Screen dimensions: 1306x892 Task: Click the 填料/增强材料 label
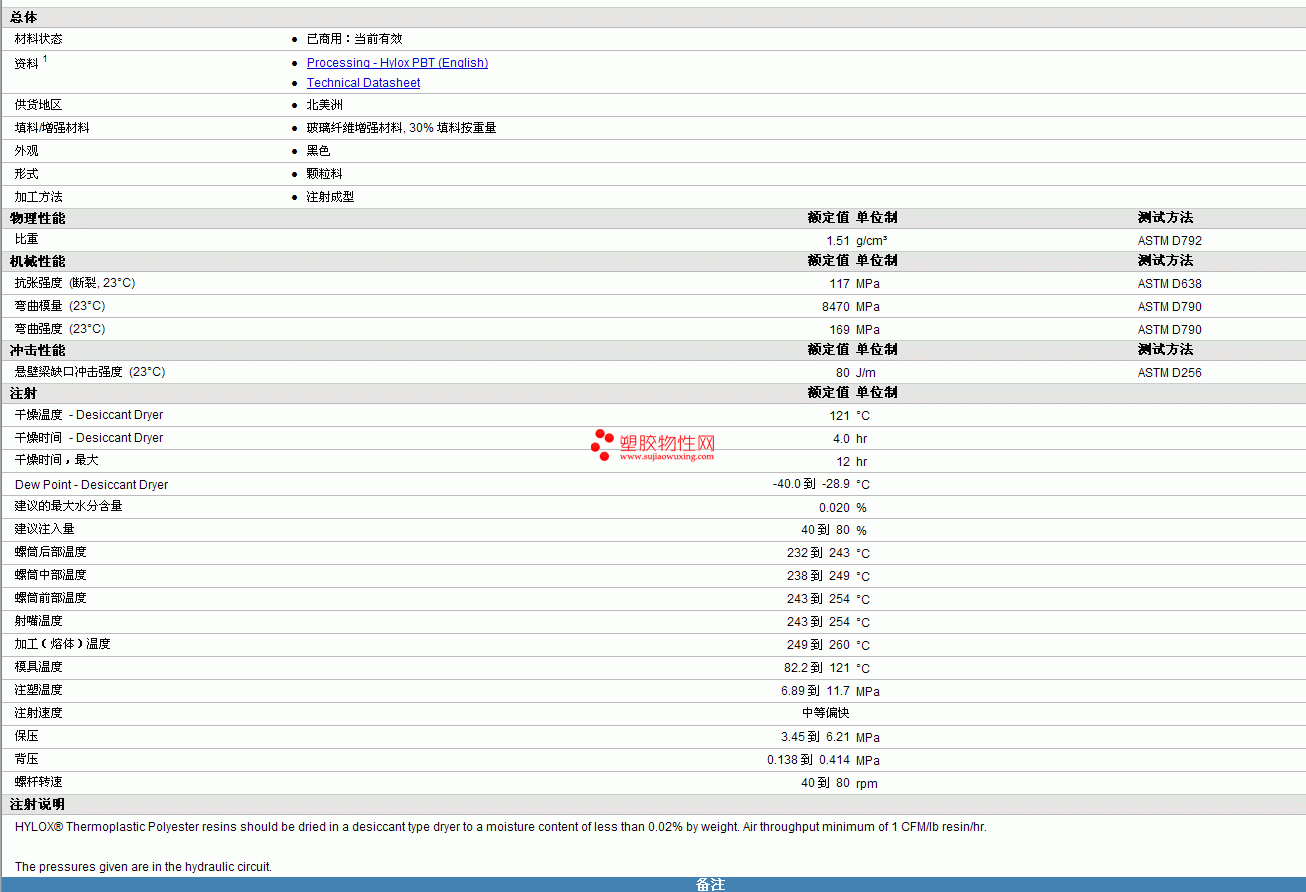click(52, 128)
